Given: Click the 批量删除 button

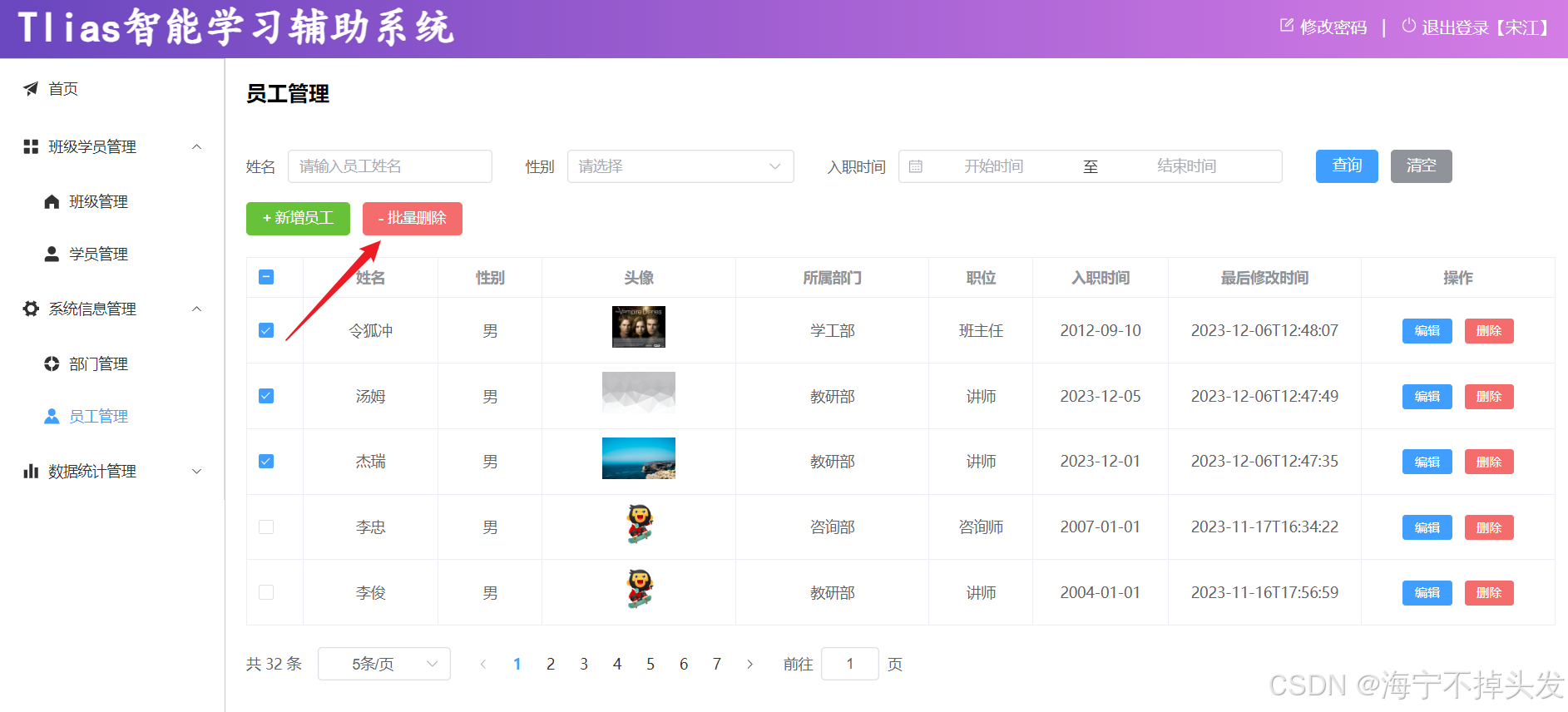Looking at the screenshot, I should click(413, 219).
